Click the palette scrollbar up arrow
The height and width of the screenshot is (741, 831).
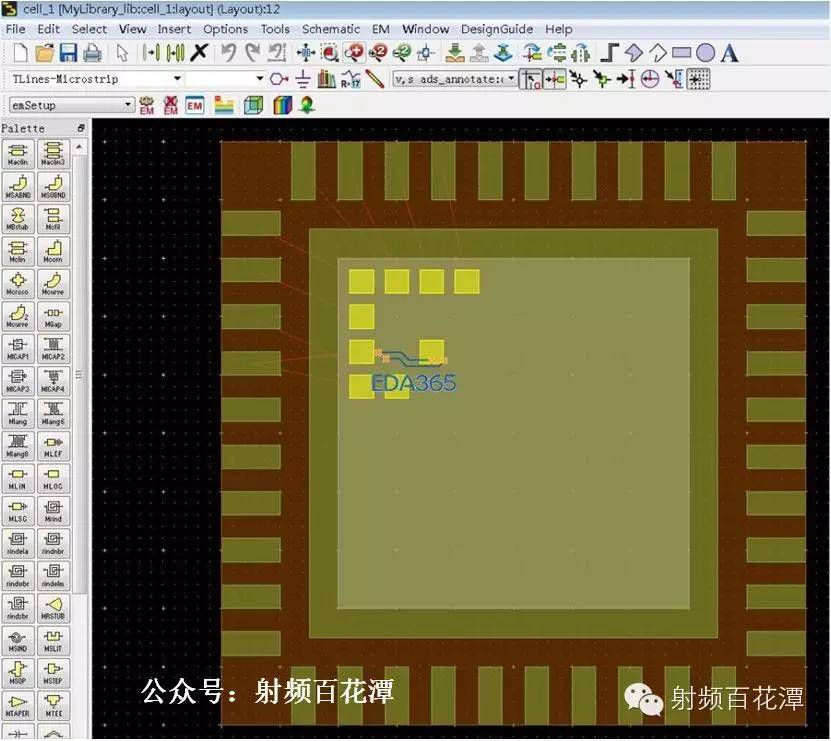pyautogui.click(x=79, y=147)
